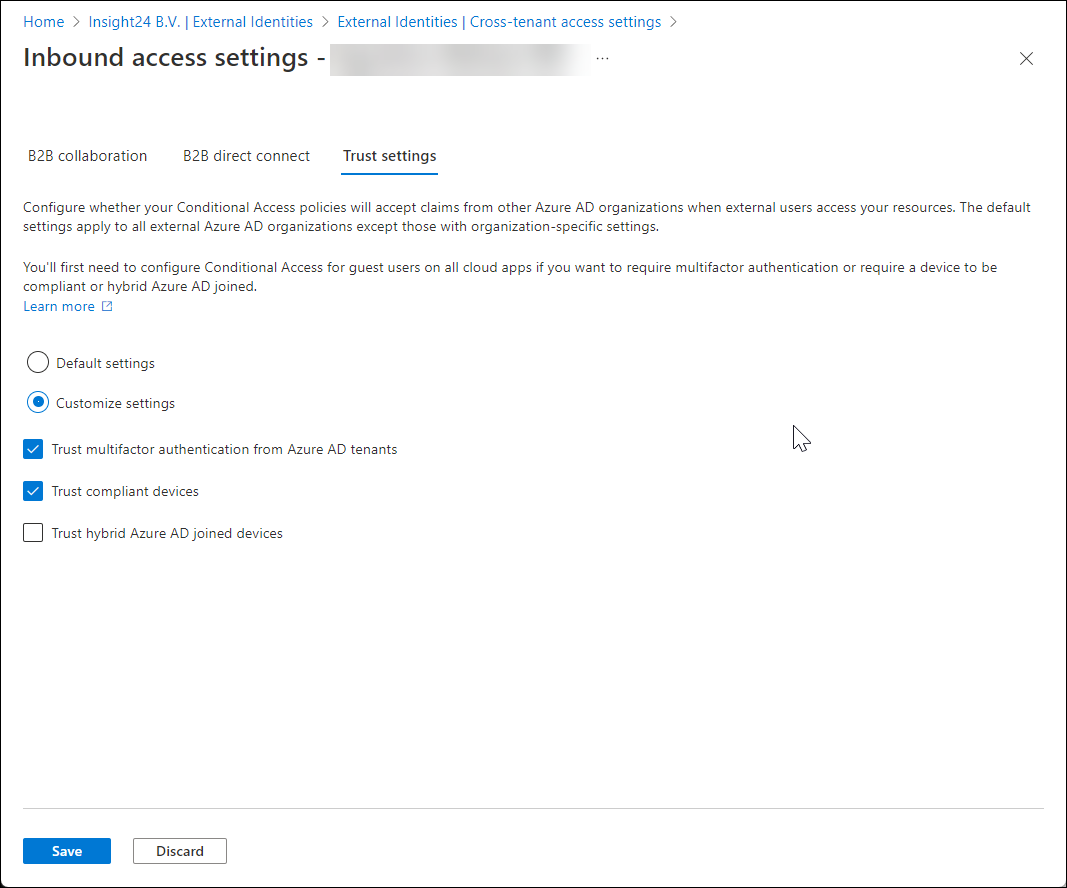The image size is (1067, 888).
Task: Select the Trust settings tab
Action: (x=389, y=156)
